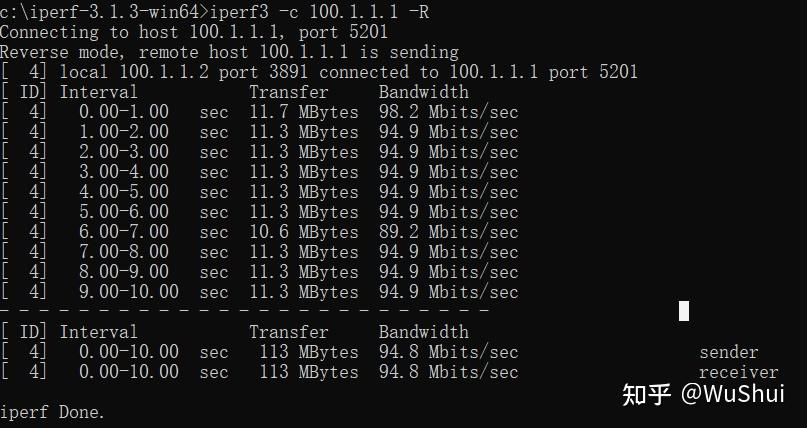Click the 'receiver' label
The image size is (807, 428).
pos(739,372)
